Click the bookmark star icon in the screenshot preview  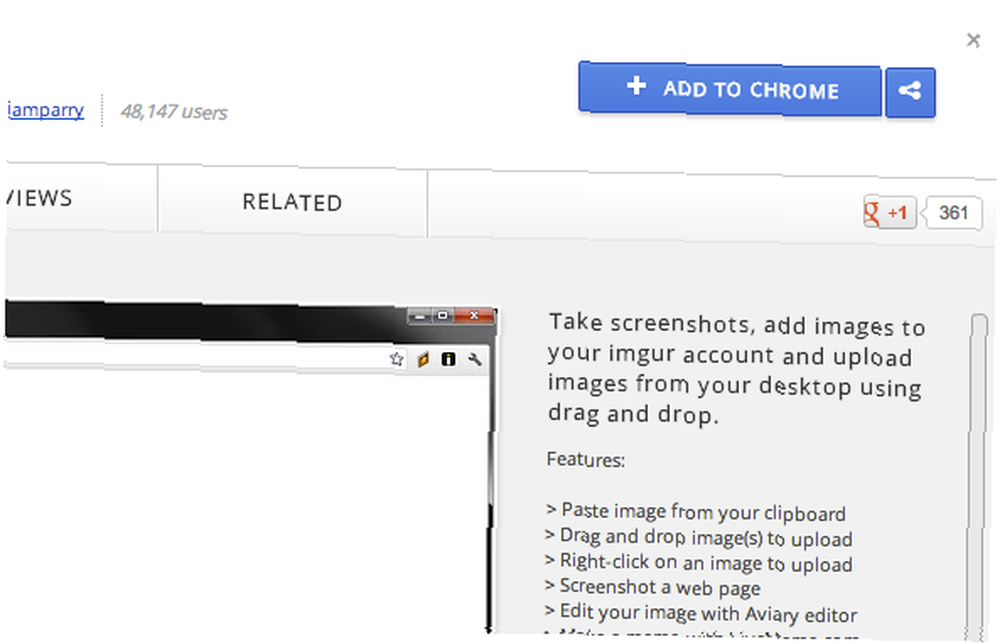coord(397,359)
